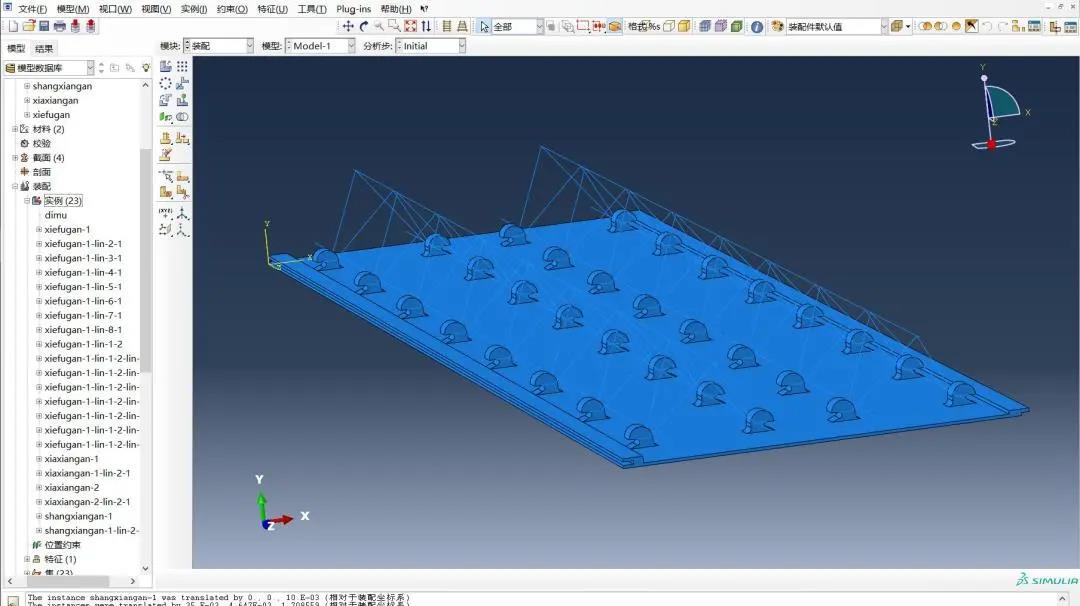
Task: Click the Pan View tool icon
Action: (348, 26)
